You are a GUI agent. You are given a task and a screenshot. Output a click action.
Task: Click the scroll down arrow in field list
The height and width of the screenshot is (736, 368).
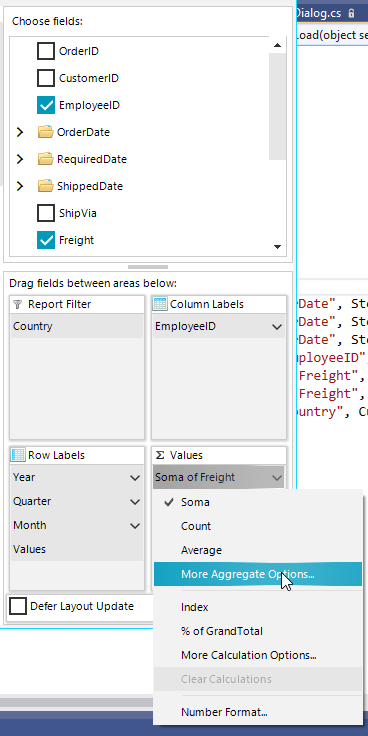click(x=277, y=247)
